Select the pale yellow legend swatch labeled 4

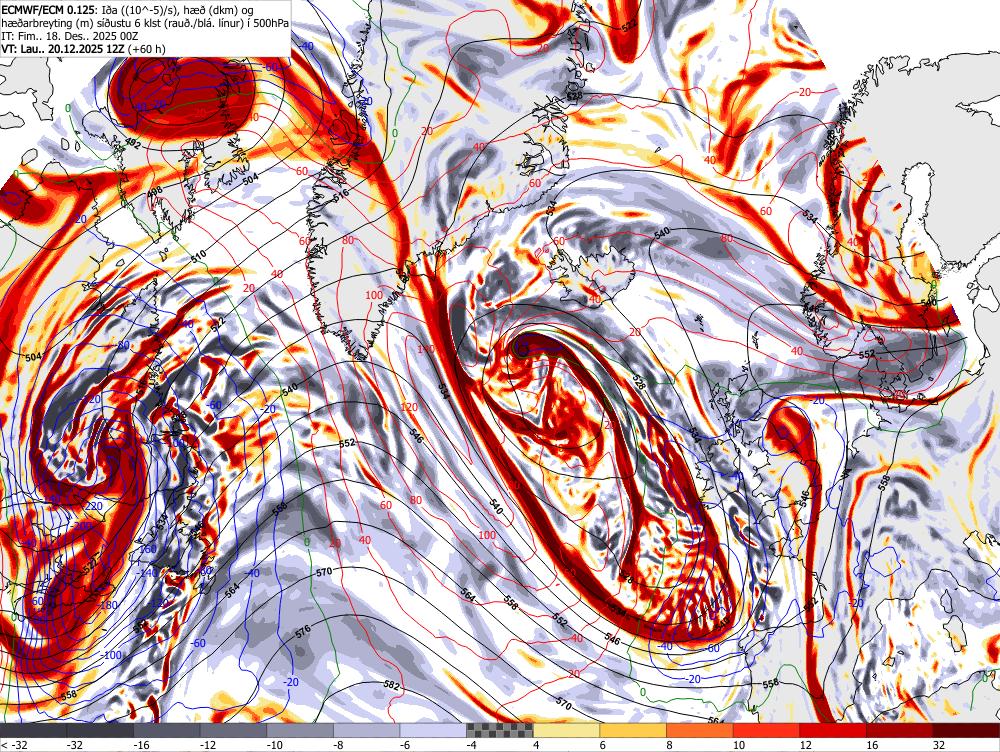pos(566,730)
